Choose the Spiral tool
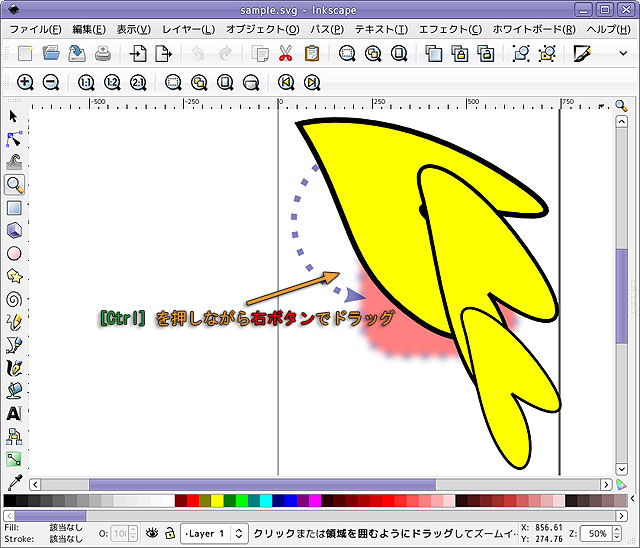This screenshot has height=548, width=640. click(x=14, y=298)
